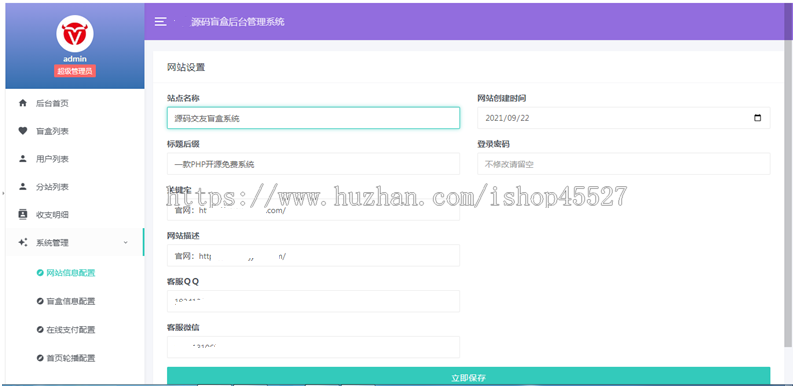Focus the 网站描述 input field

[x=313, y=255]
